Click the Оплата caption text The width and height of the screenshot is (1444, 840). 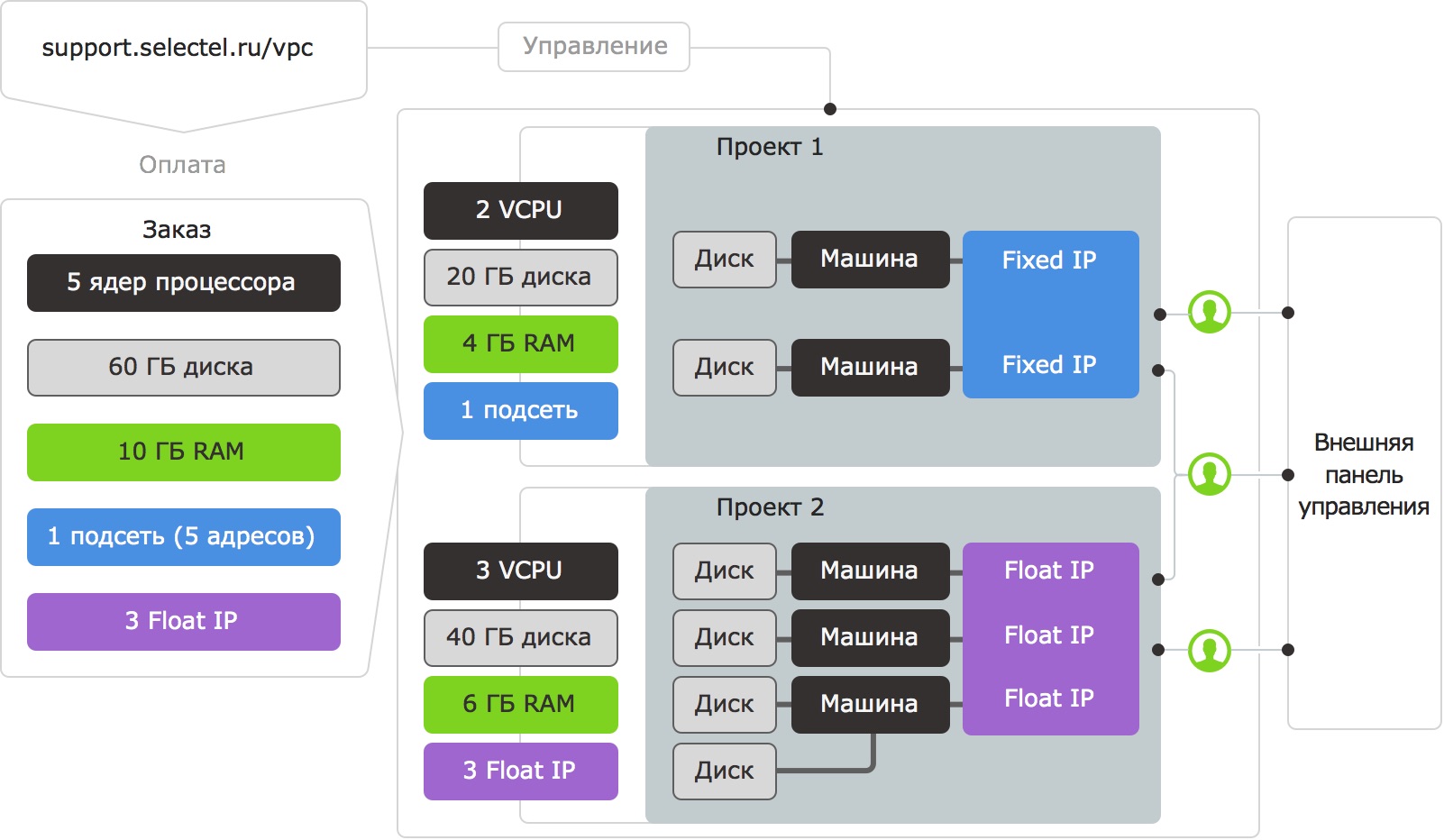tap(182, 165)
